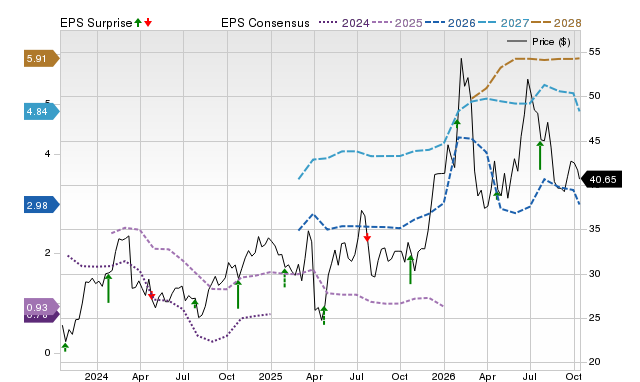This screenshot has width=640, height=382.
Task: Click the EPS Surprise legend title
Action: point(96,23)
